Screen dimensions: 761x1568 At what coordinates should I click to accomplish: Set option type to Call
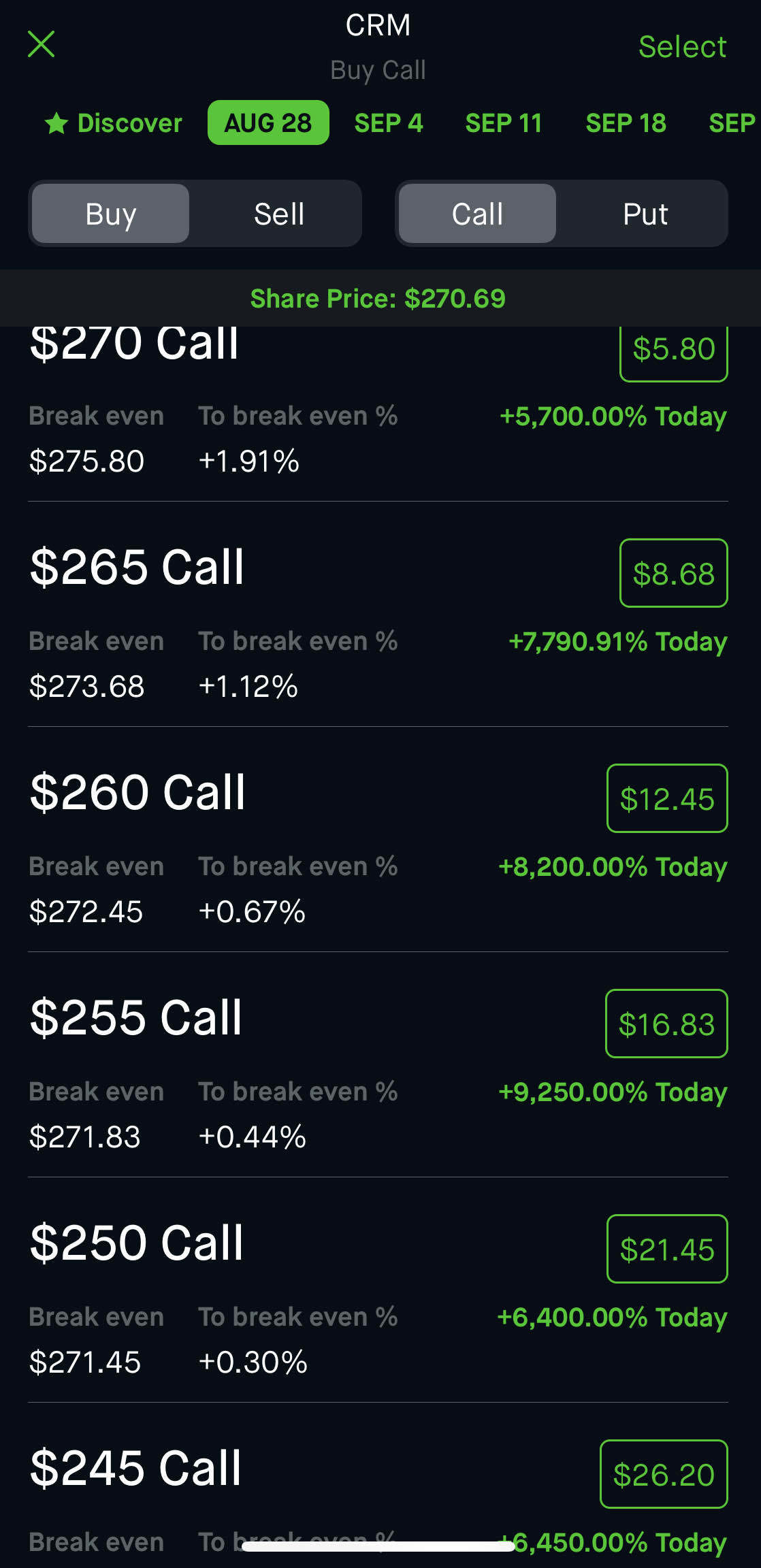477,214
